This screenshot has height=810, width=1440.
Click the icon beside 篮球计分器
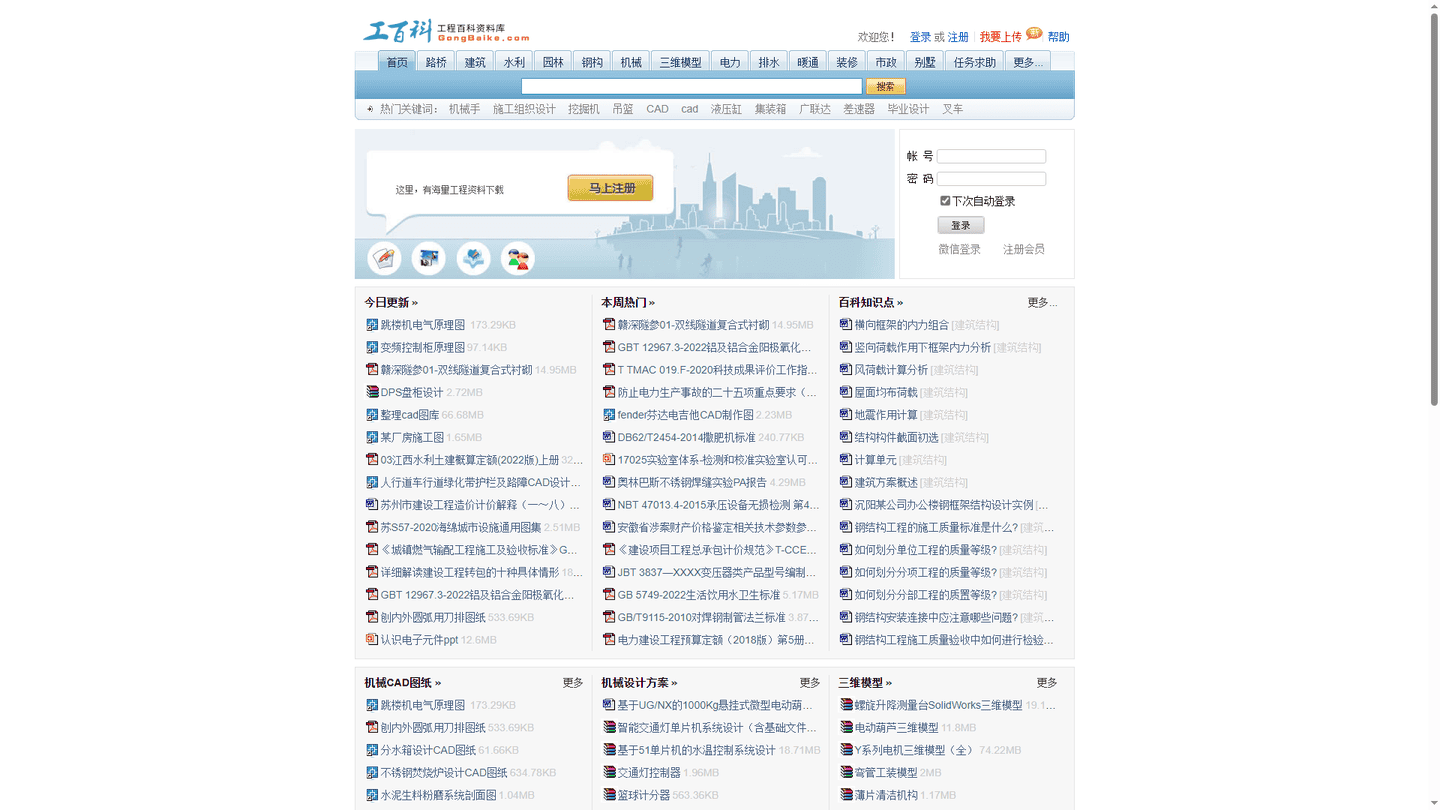(609, 795)
